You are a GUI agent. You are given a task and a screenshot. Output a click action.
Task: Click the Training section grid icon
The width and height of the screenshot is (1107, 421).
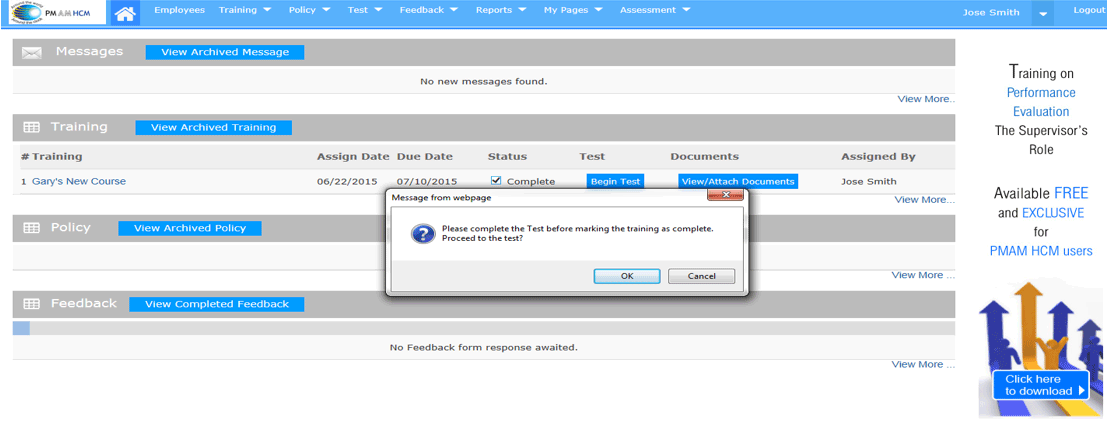pyautogui.click(x=31, y=128)
